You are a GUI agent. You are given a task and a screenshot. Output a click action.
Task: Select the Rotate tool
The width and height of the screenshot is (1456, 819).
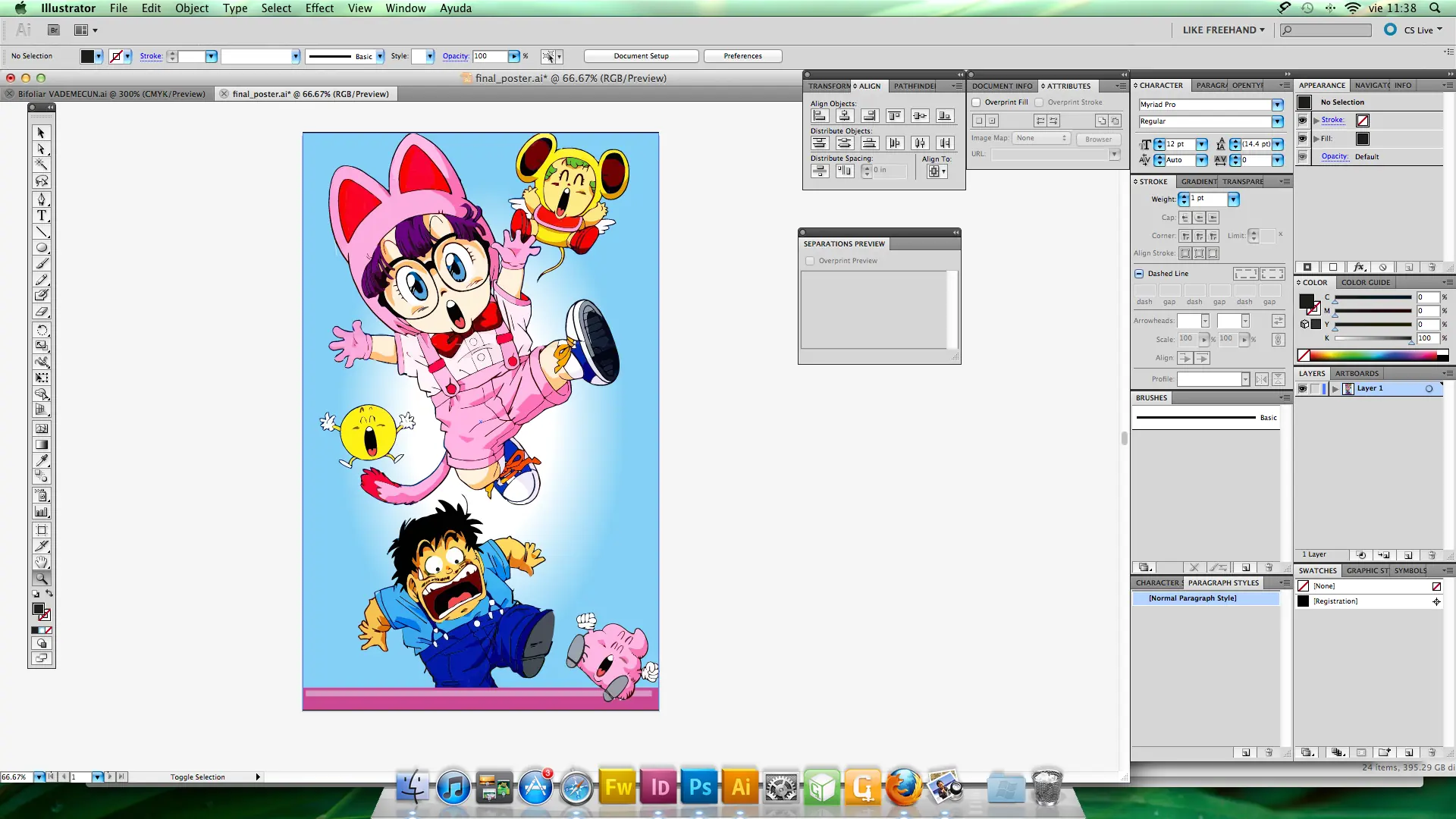point(41,330)
